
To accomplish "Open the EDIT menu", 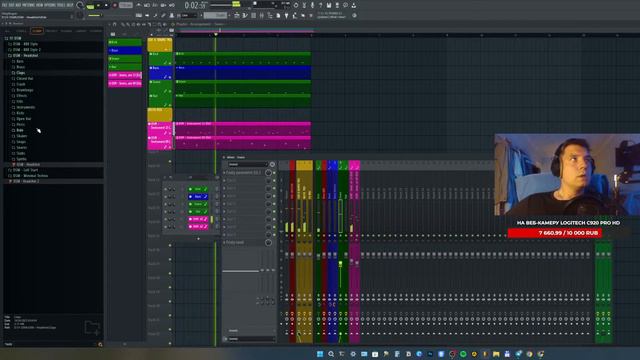I will [11, 5].
